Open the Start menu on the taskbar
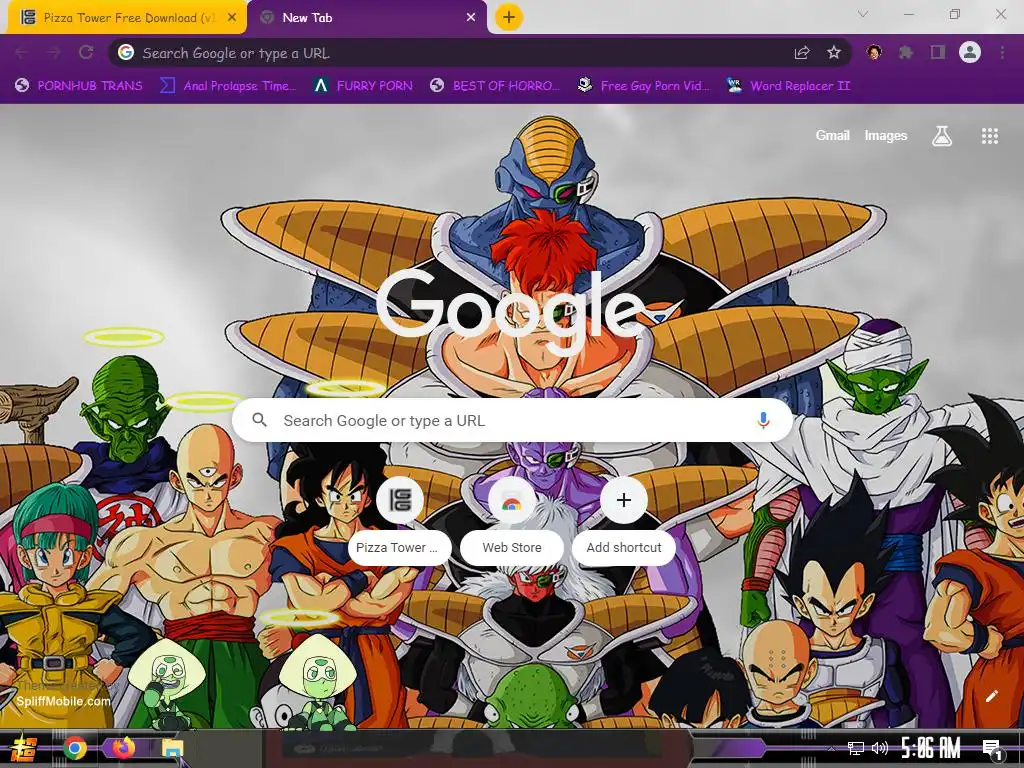 coord(24,748)
